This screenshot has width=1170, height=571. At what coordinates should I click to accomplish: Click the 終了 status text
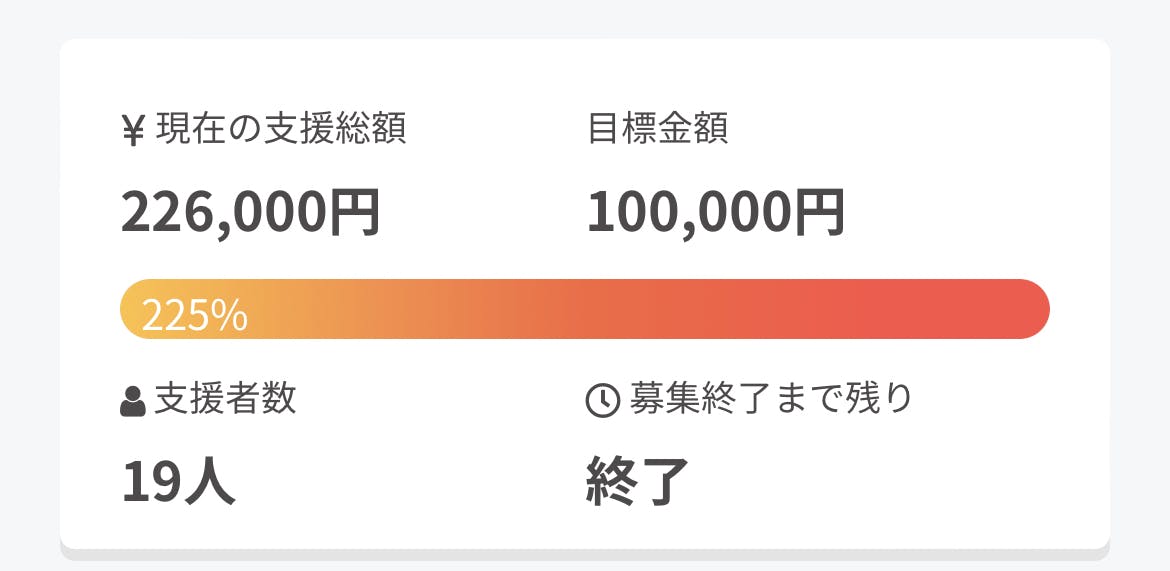click(x=638, y=482)
